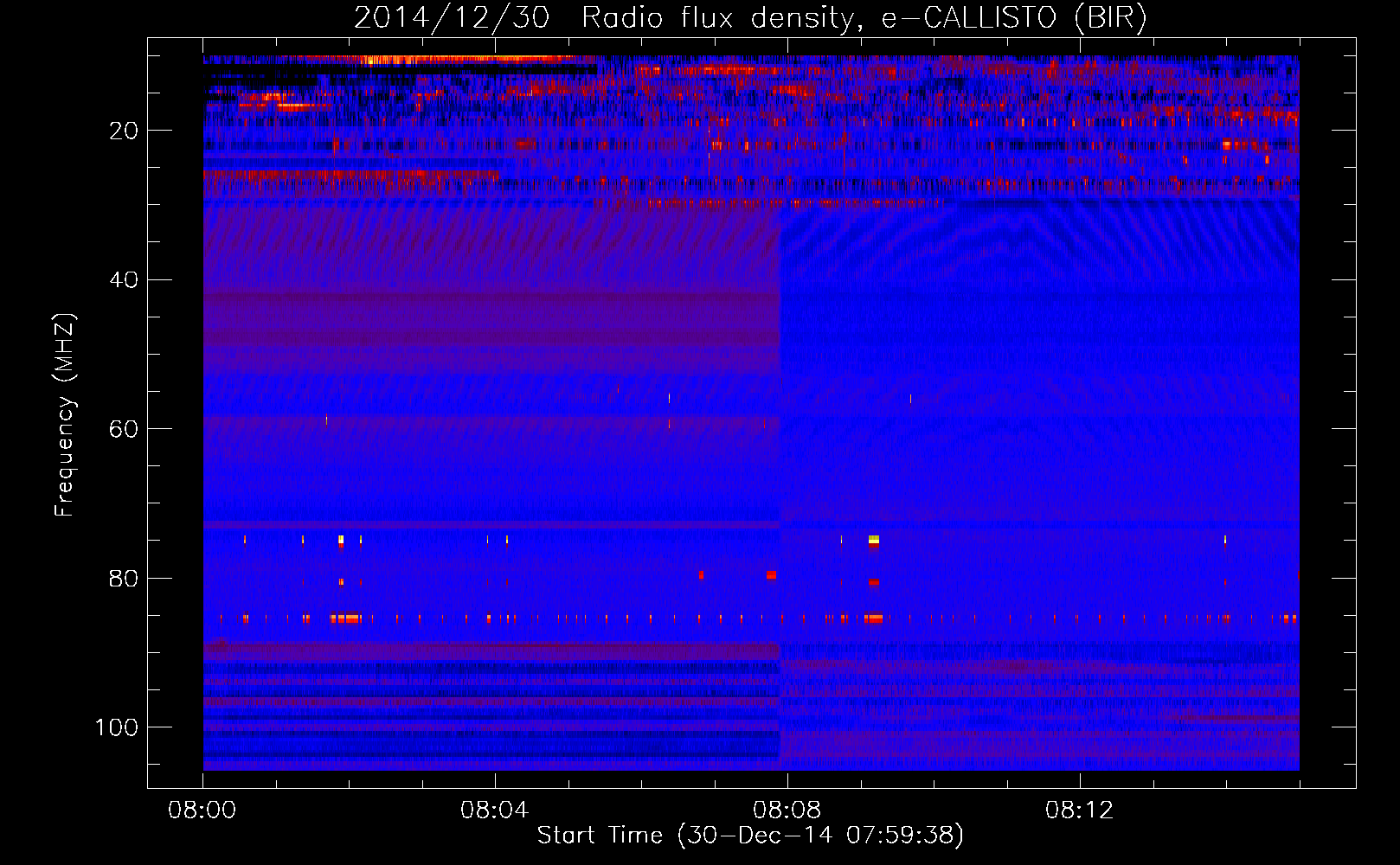1400x865 pixels.
Task: Click the "60" frequency tick label
Action: point(124,429)
